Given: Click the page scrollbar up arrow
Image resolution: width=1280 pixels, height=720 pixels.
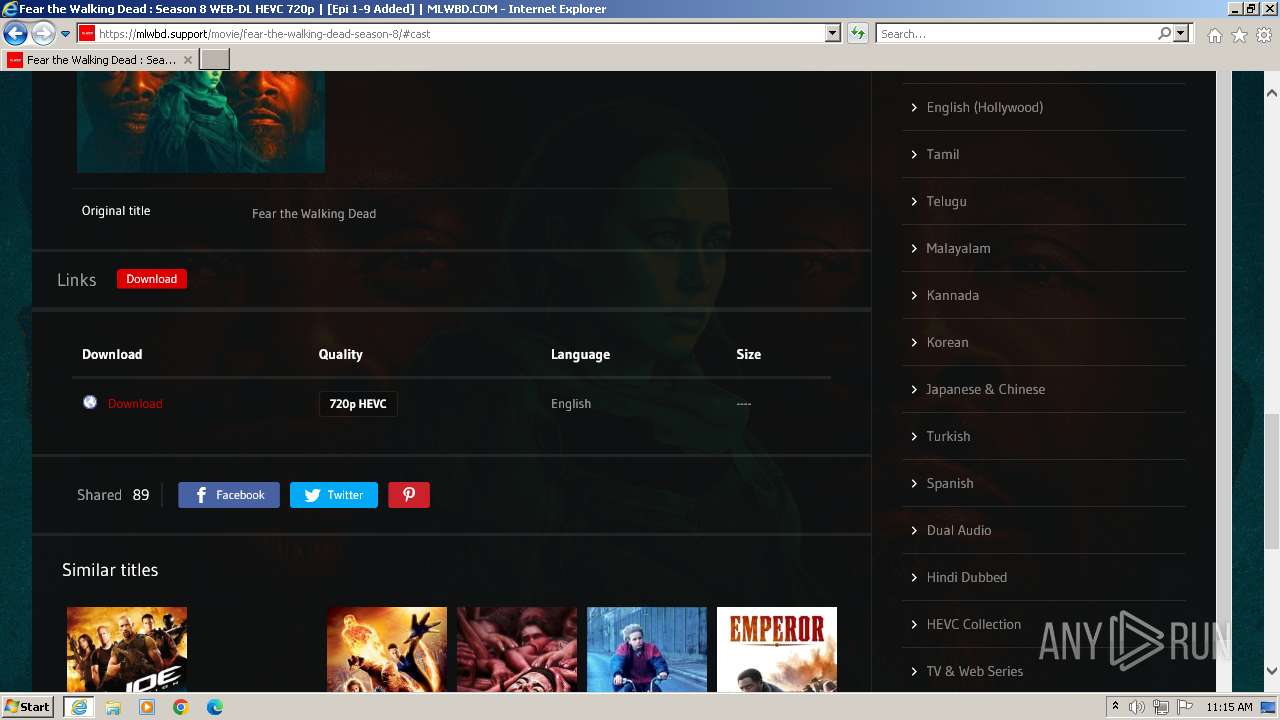Looking at the screenshot, I should pyautogui.click(x=1272, y=93).
